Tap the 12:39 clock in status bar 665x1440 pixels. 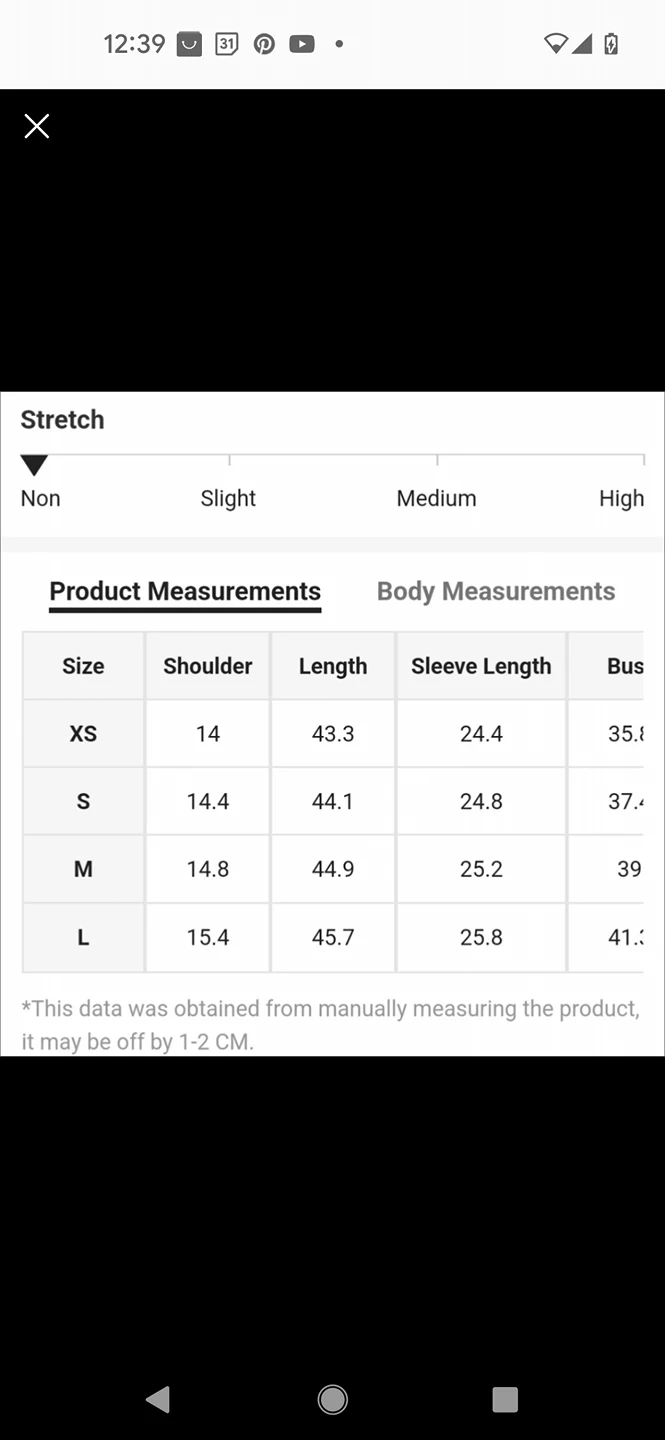[134, 44]
